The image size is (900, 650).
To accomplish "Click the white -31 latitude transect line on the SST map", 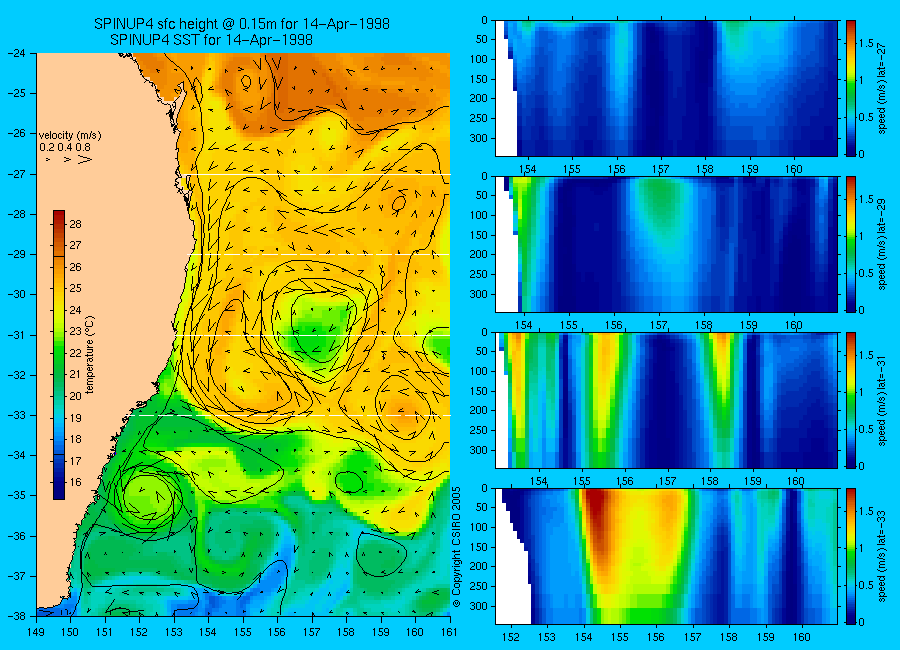I will (x=312, y=335).
